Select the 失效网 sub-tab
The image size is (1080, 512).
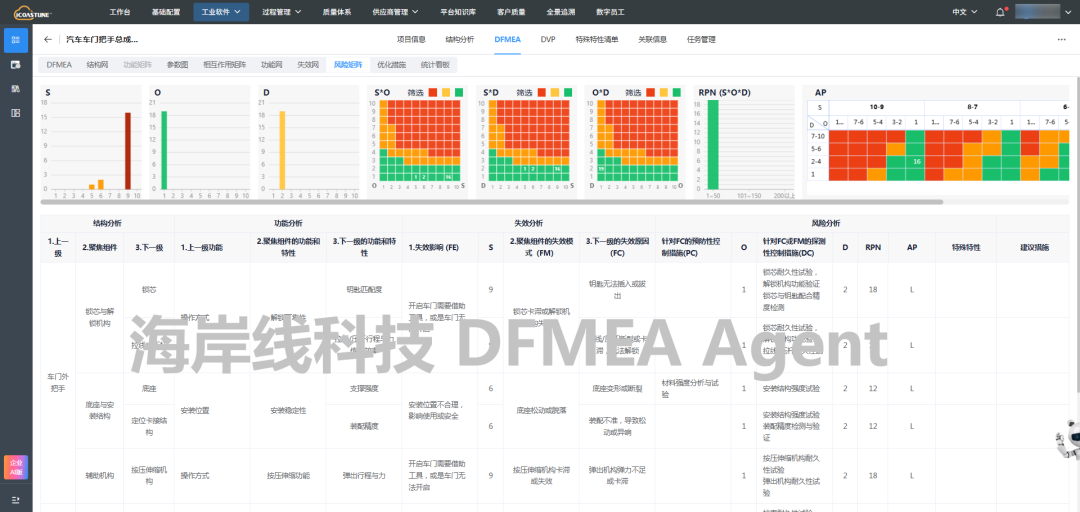[308, 65]
